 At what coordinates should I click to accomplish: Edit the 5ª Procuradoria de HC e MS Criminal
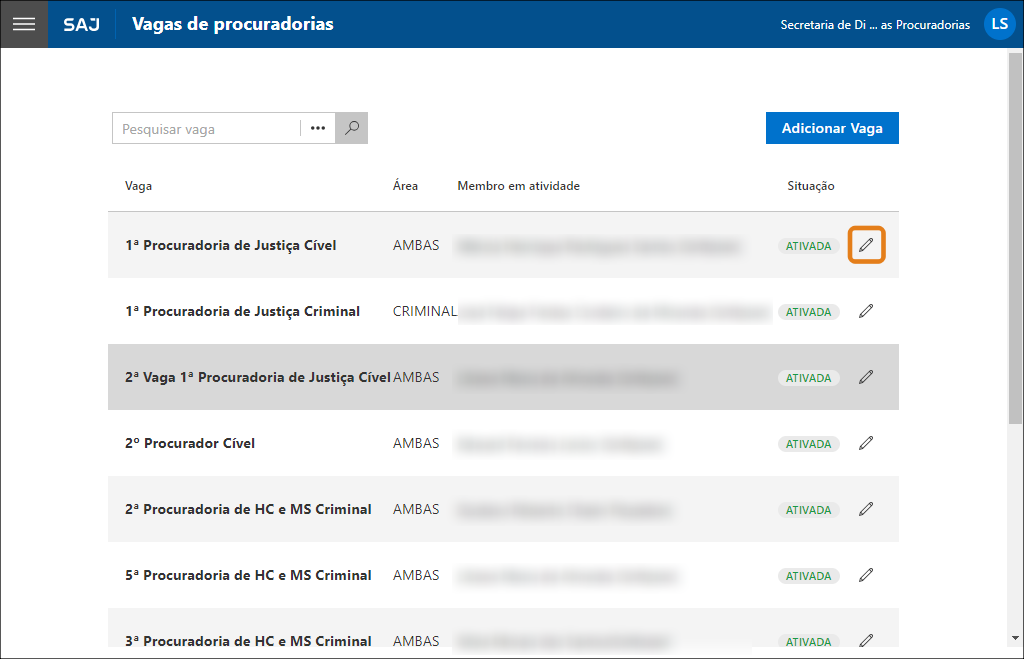point(866,575)
